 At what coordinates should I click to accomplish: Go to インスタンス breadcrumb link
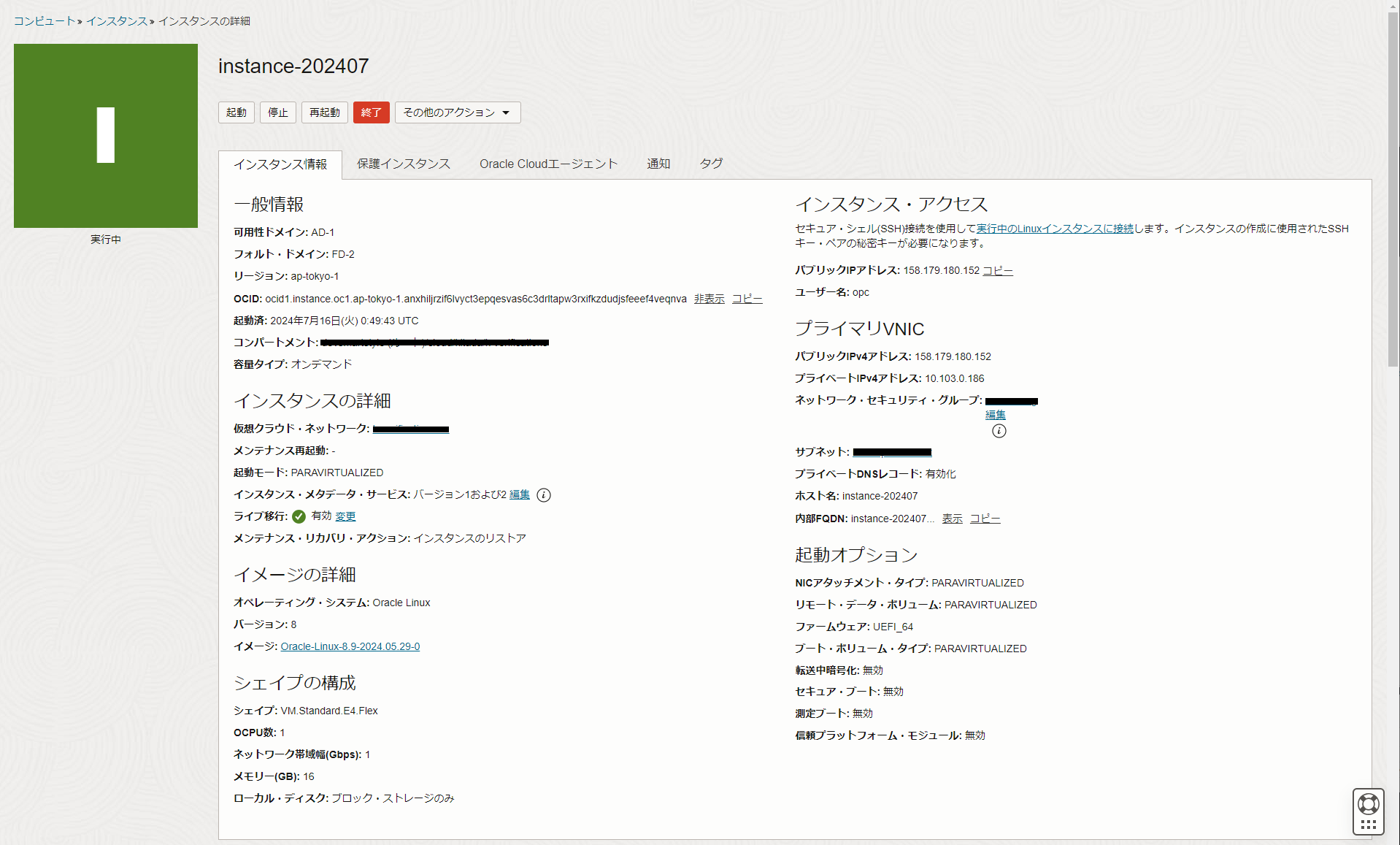(x=117, y=21)
